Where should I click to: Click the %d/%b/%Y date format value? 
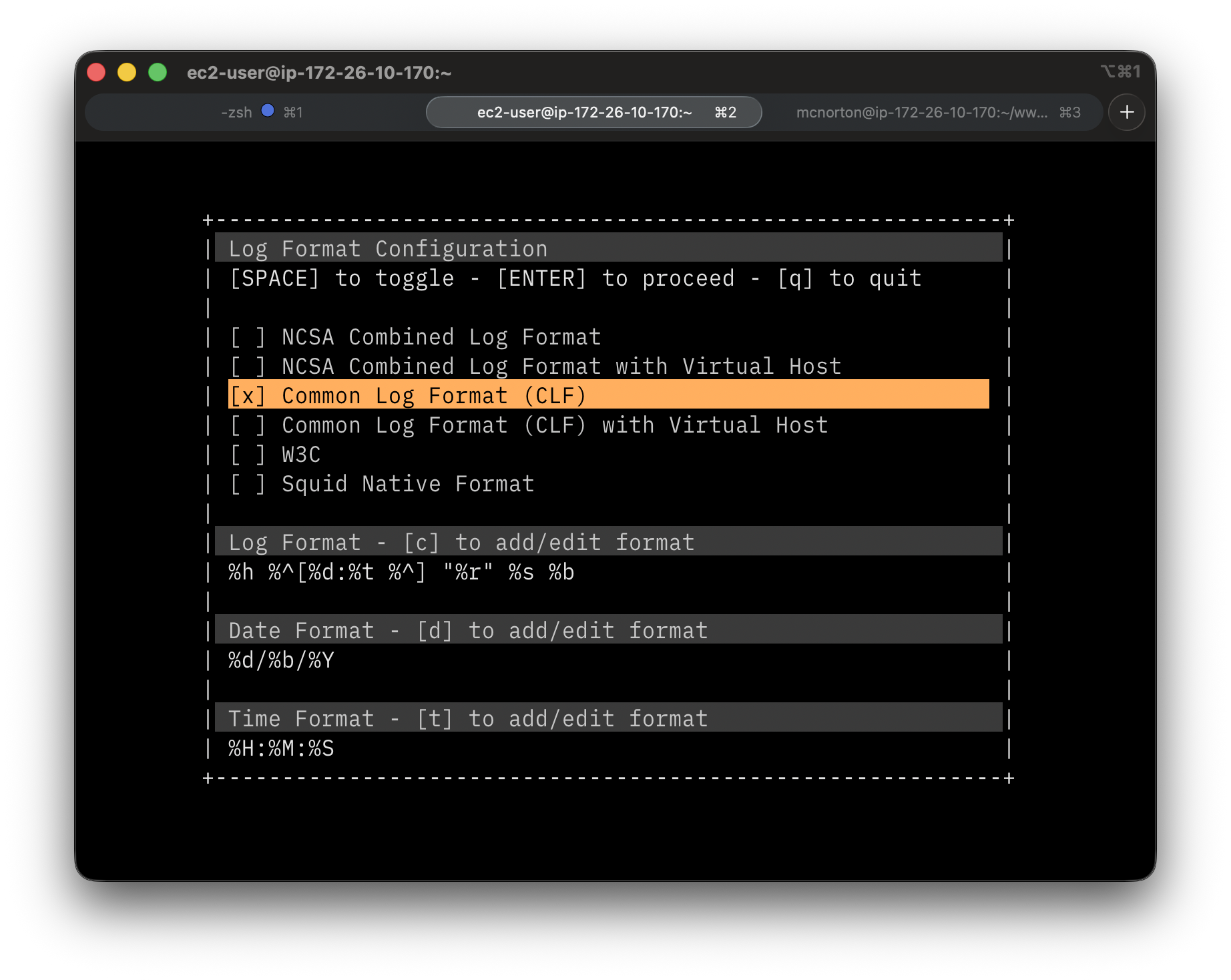tap(281, 661)
